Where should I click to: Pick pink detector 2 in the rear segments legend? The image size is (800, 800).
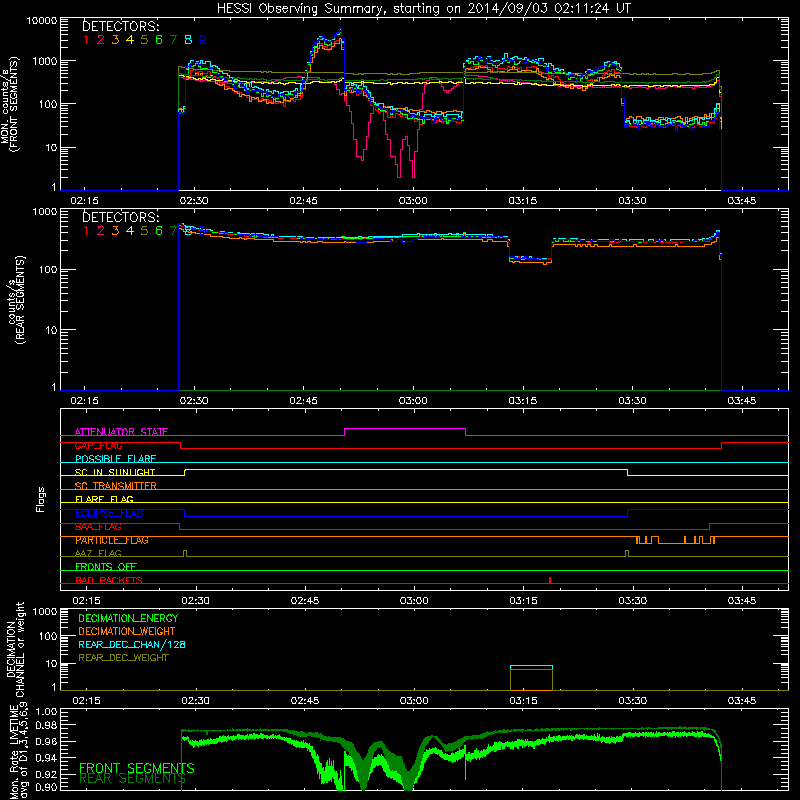point(101,231)
